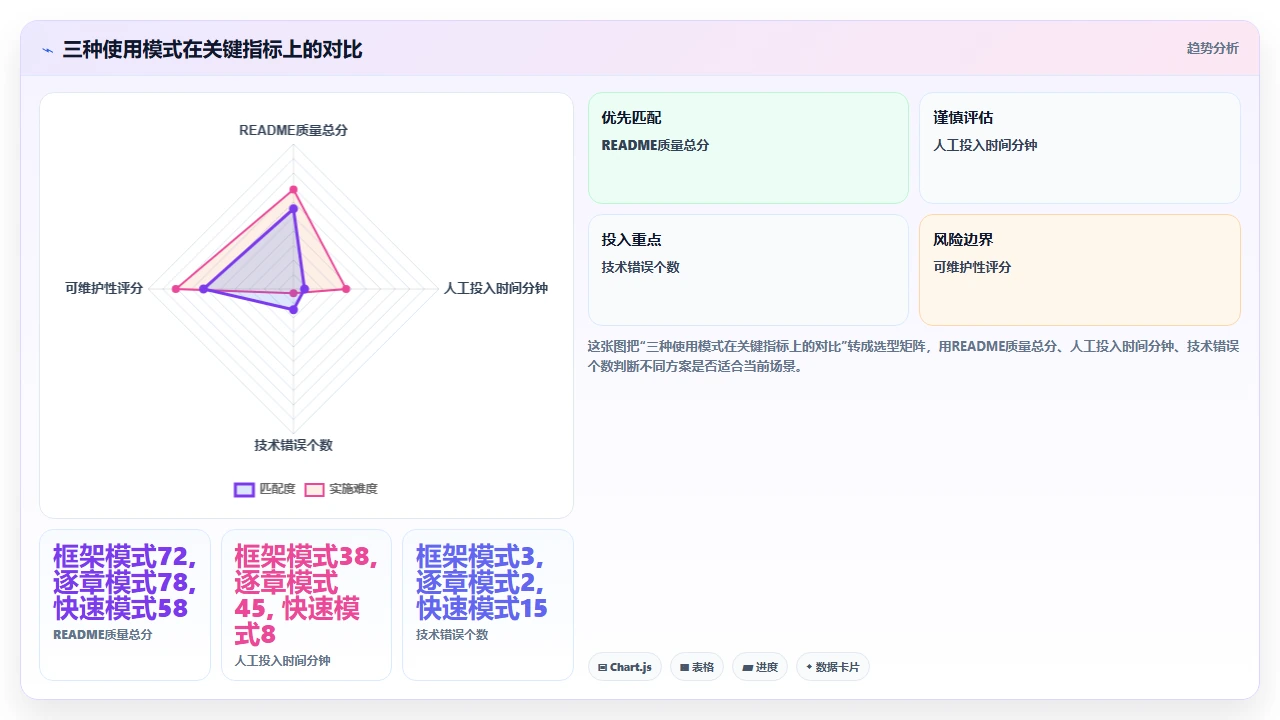This screenshot has height=720, width=1280.
Task: Click the purple data point on bottom axis
Action: pyautogui.click(x=293, y=310)
